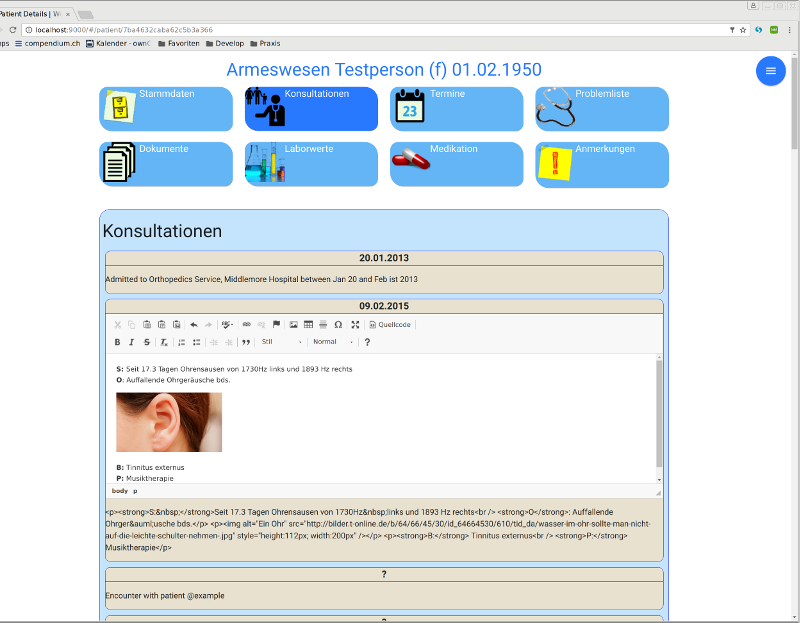
Task: Insert an anchor with the flag icon
Action: (276, 325)
